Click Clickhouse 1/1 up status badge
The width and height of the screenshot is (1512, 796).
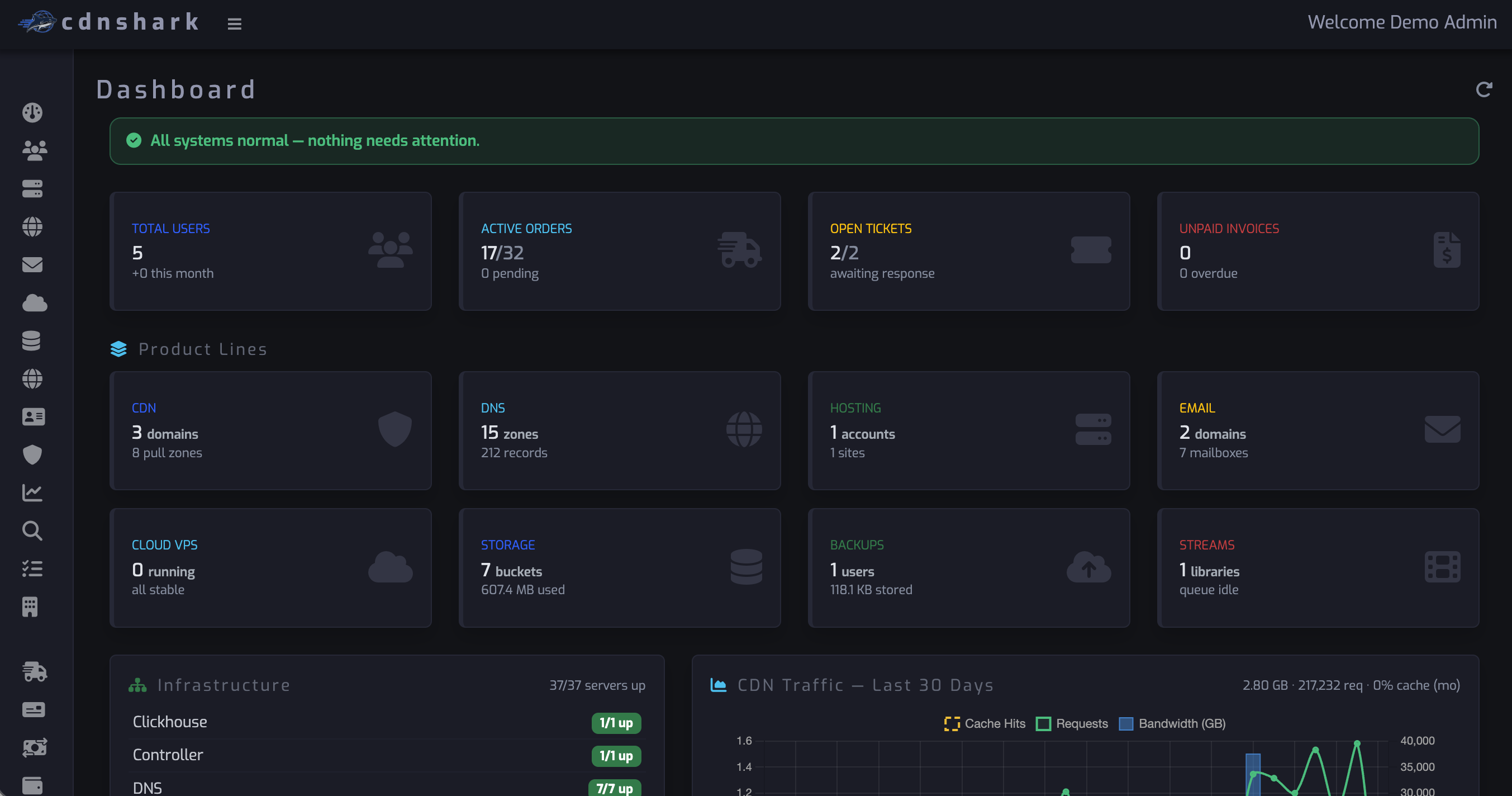coord(616,723)
